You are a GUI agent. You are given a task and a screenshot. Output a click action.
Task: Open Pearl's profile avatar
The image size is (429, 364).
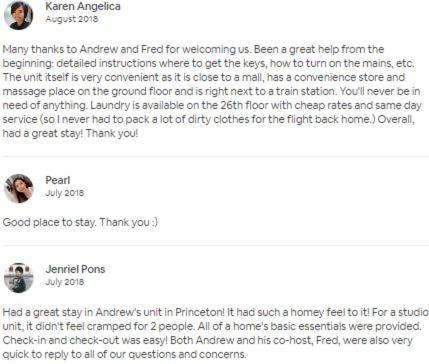(18, 188)
